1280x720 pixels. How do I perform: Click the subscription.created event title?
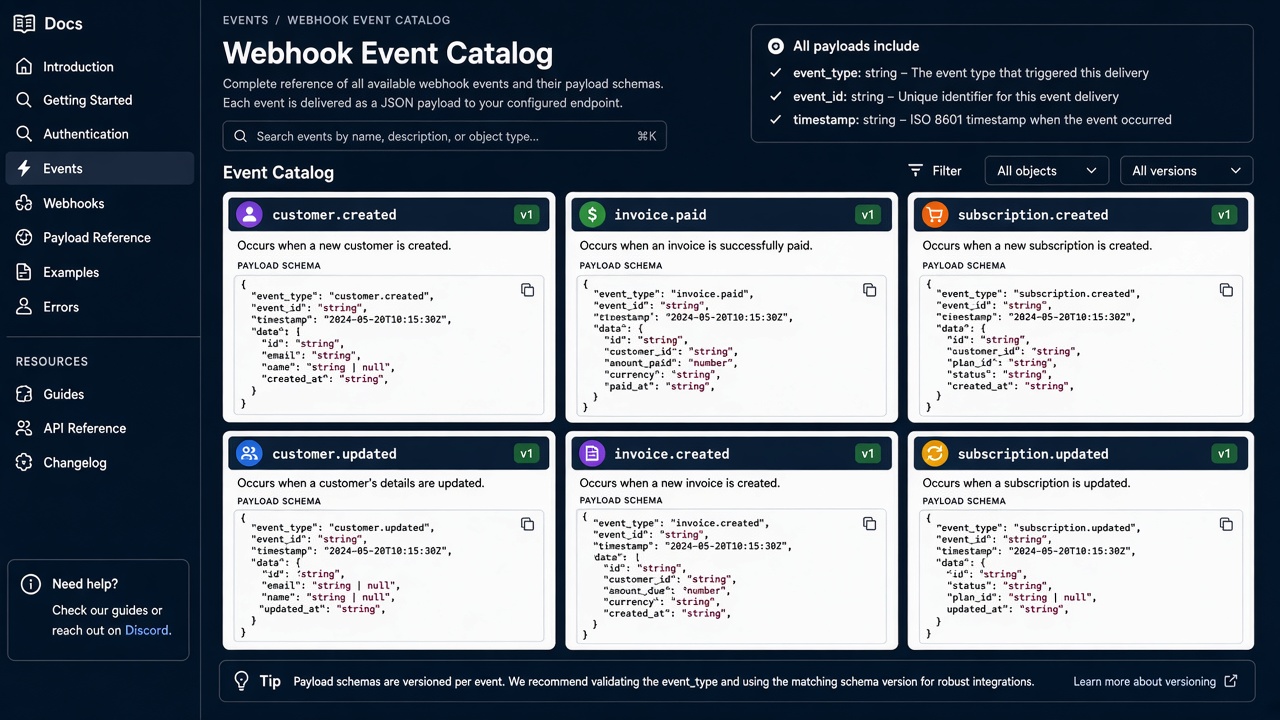1033,215
